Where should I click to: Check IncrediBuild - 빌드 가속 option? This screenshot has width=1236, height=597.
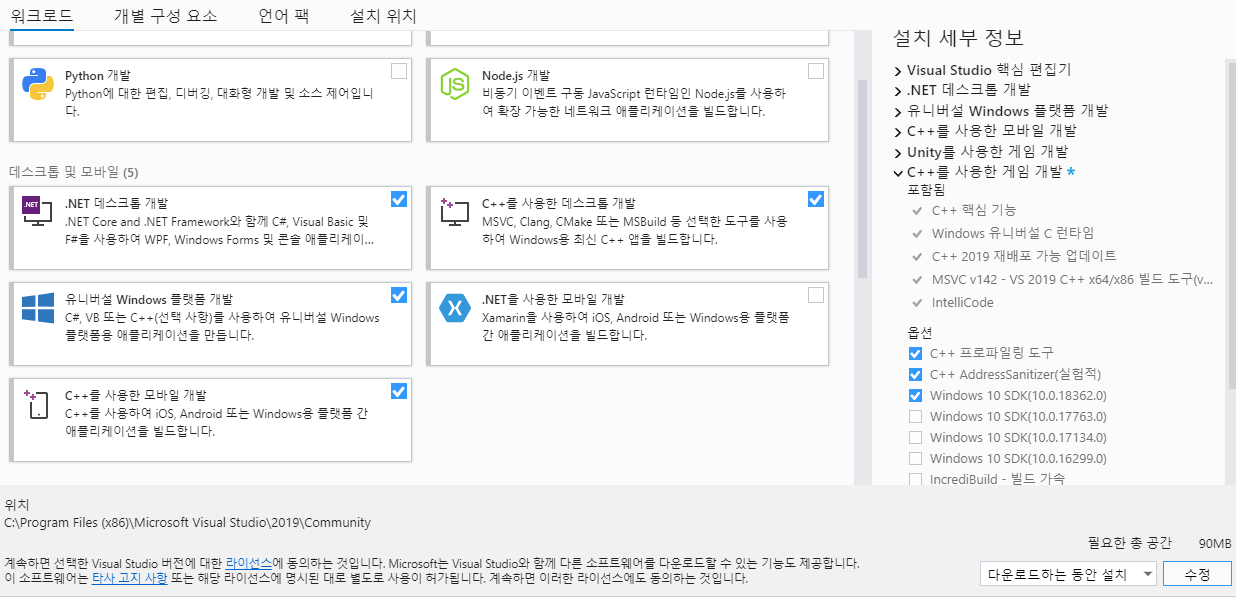pos(915,479)
